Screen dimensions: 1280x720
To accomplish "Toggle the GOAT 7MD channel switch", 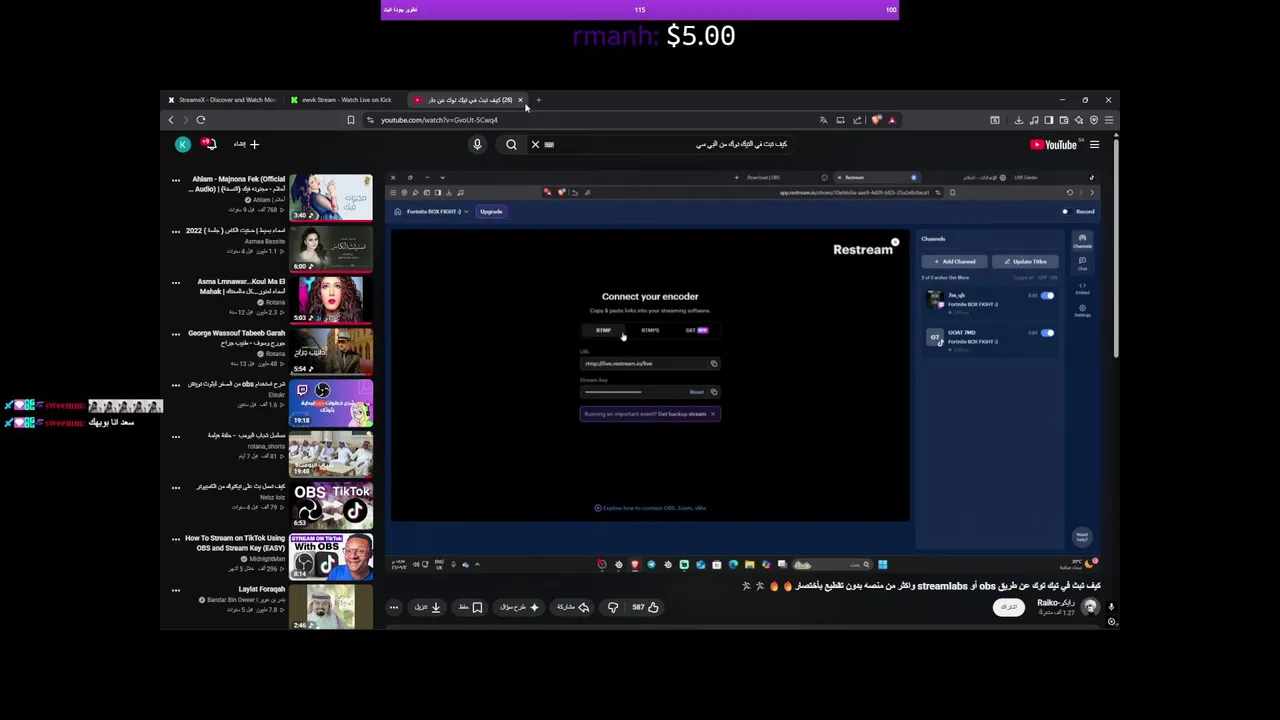I will click(1046, 333).
